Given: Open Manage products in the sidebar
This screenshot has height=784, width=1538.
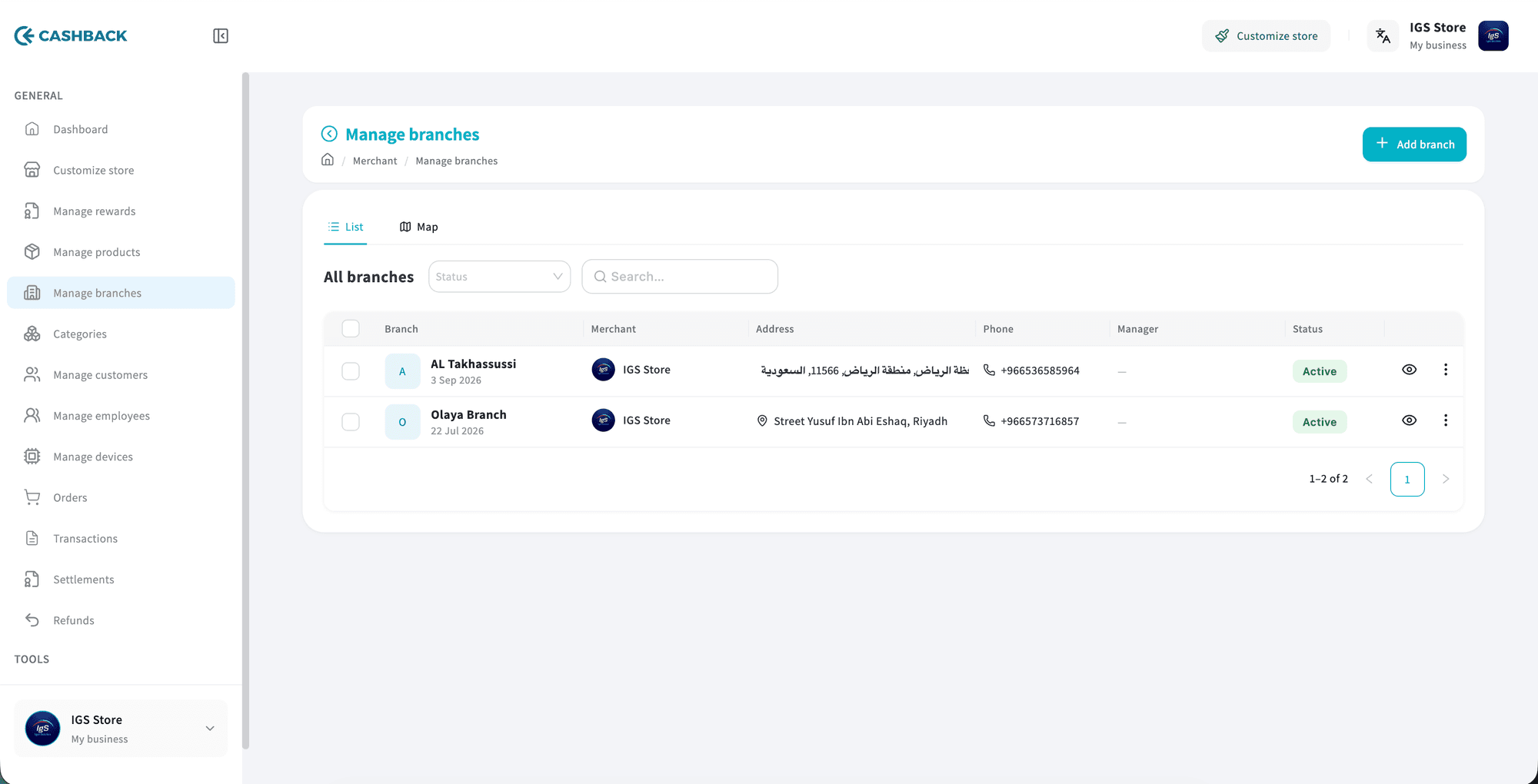Looking at the screenshot, I should tap(121, 251).
